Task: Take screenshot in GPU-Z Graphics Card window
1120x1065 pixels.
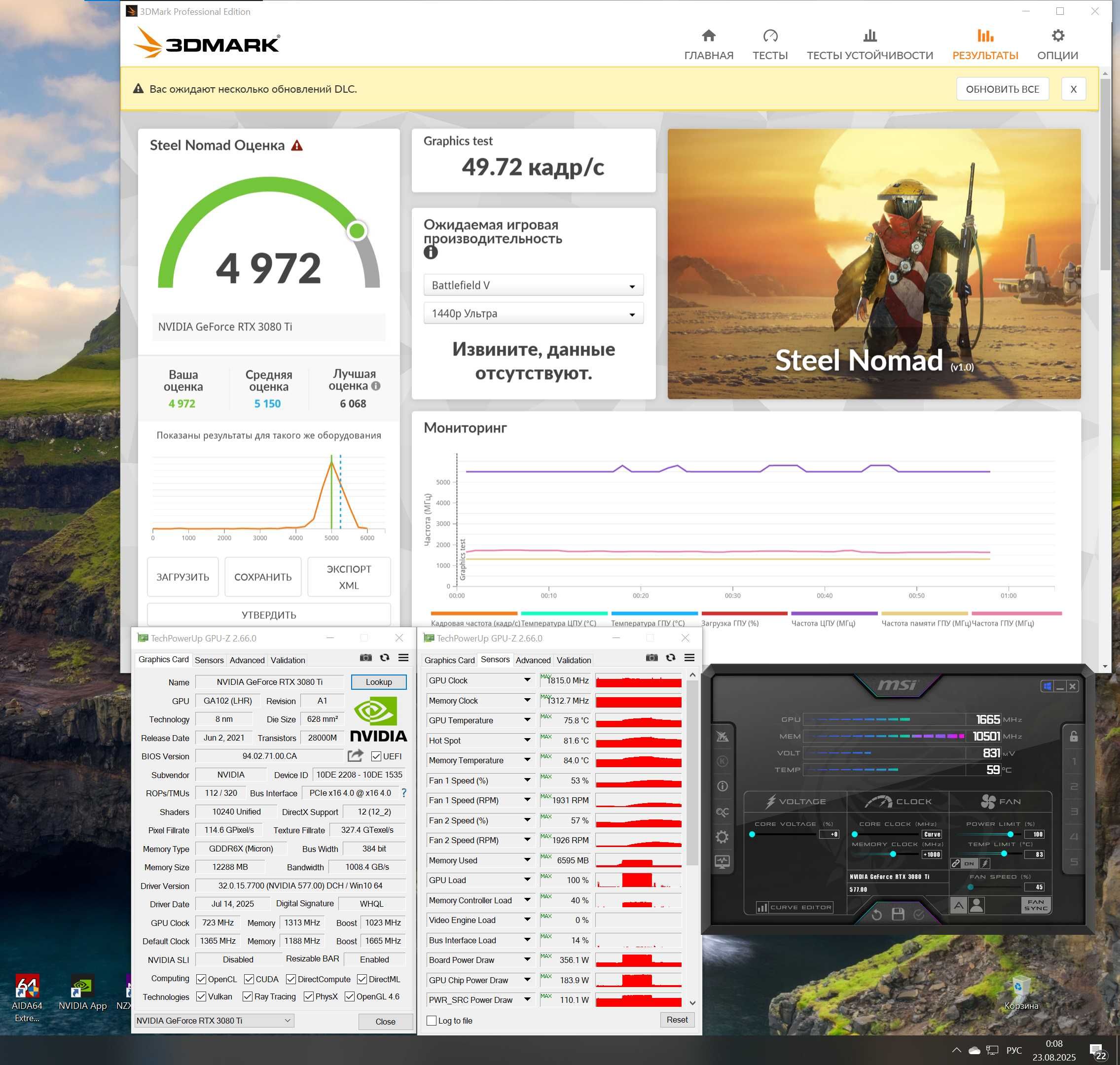Action: pyautogui.click(x=366, y=657)
